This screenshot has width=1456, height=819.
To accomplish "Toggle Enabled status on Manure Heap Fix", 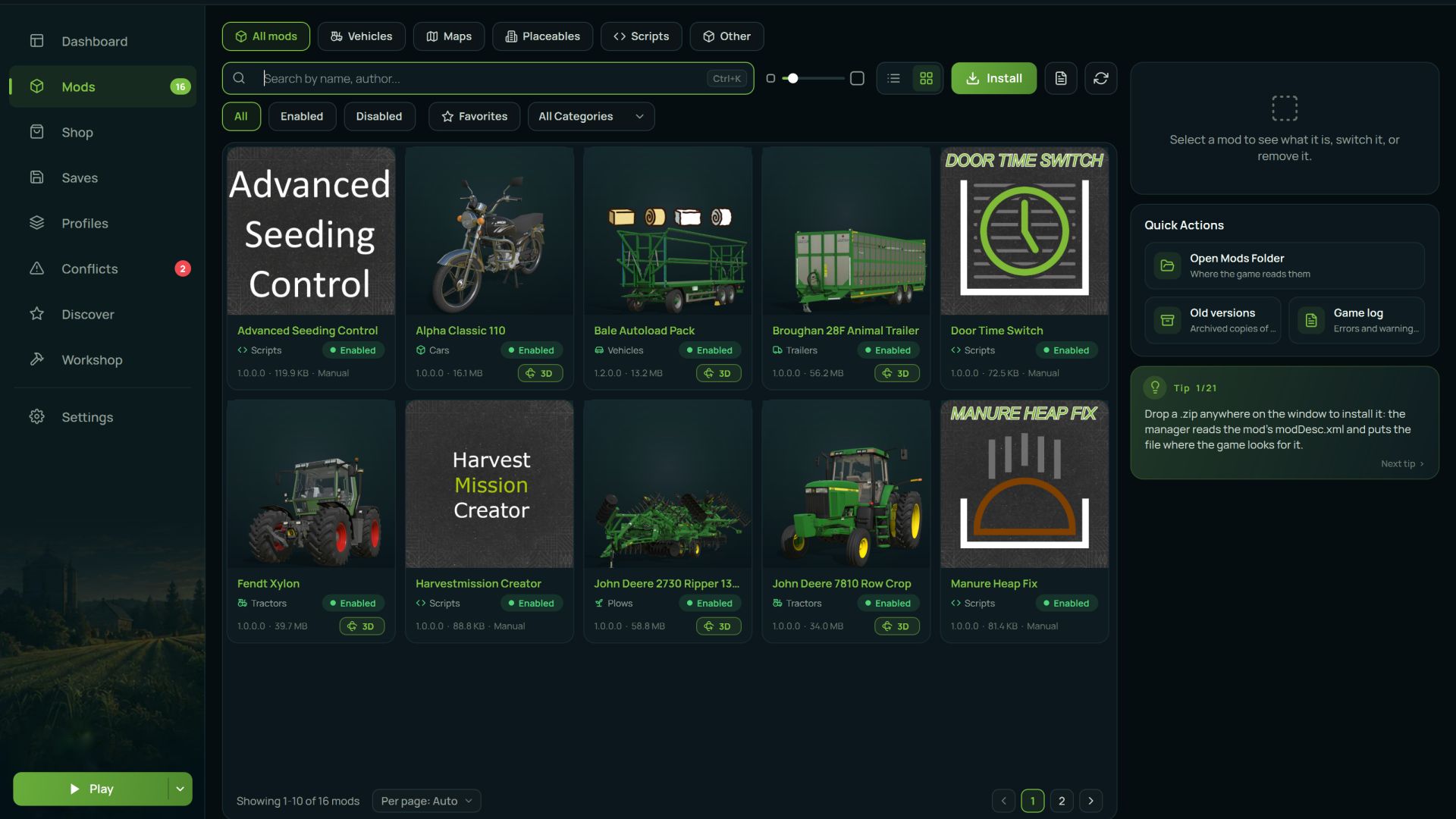I will click(x=1066, y=604).
